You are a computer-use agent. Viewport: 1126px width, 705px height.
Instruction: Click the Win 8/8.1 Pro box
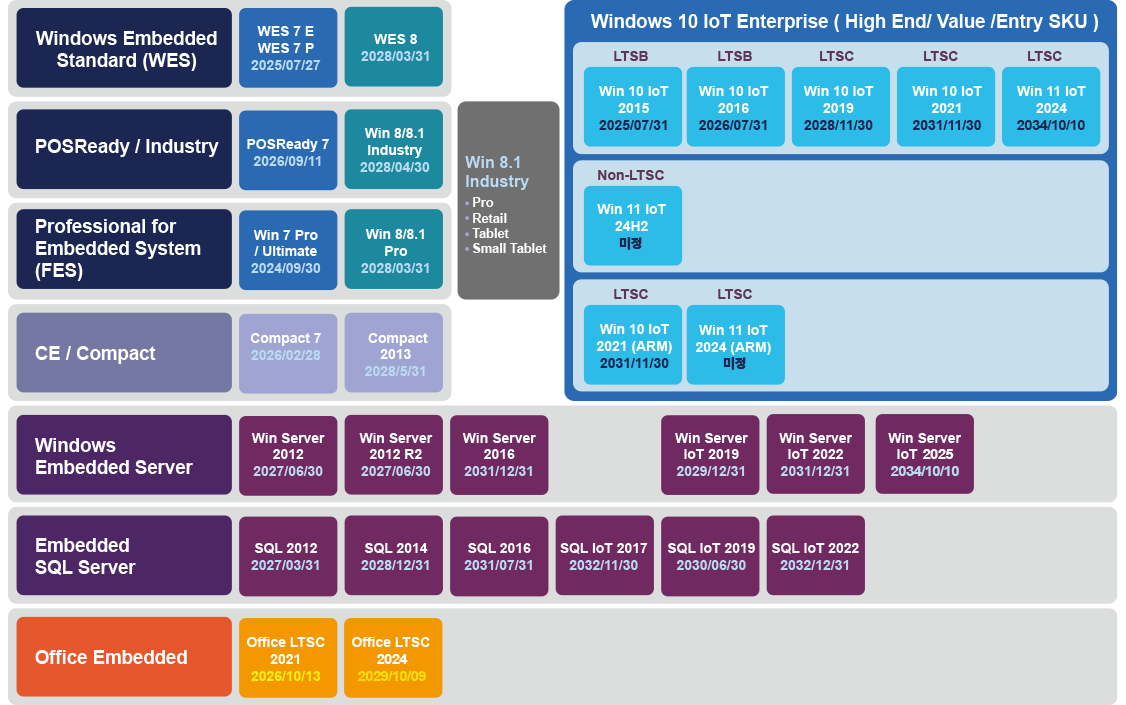394,249
